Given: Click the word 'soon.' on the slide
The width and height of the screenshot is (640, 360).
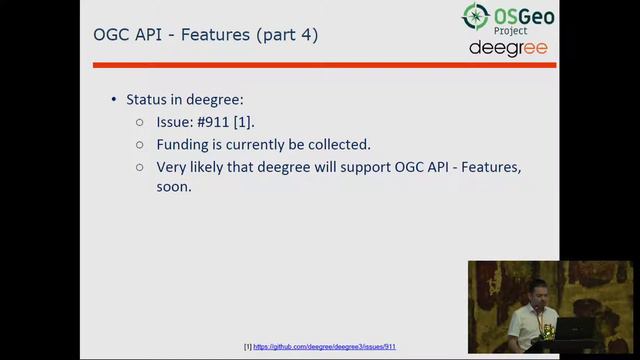Looking at the screenshot, I should click(x=174, y=187).
